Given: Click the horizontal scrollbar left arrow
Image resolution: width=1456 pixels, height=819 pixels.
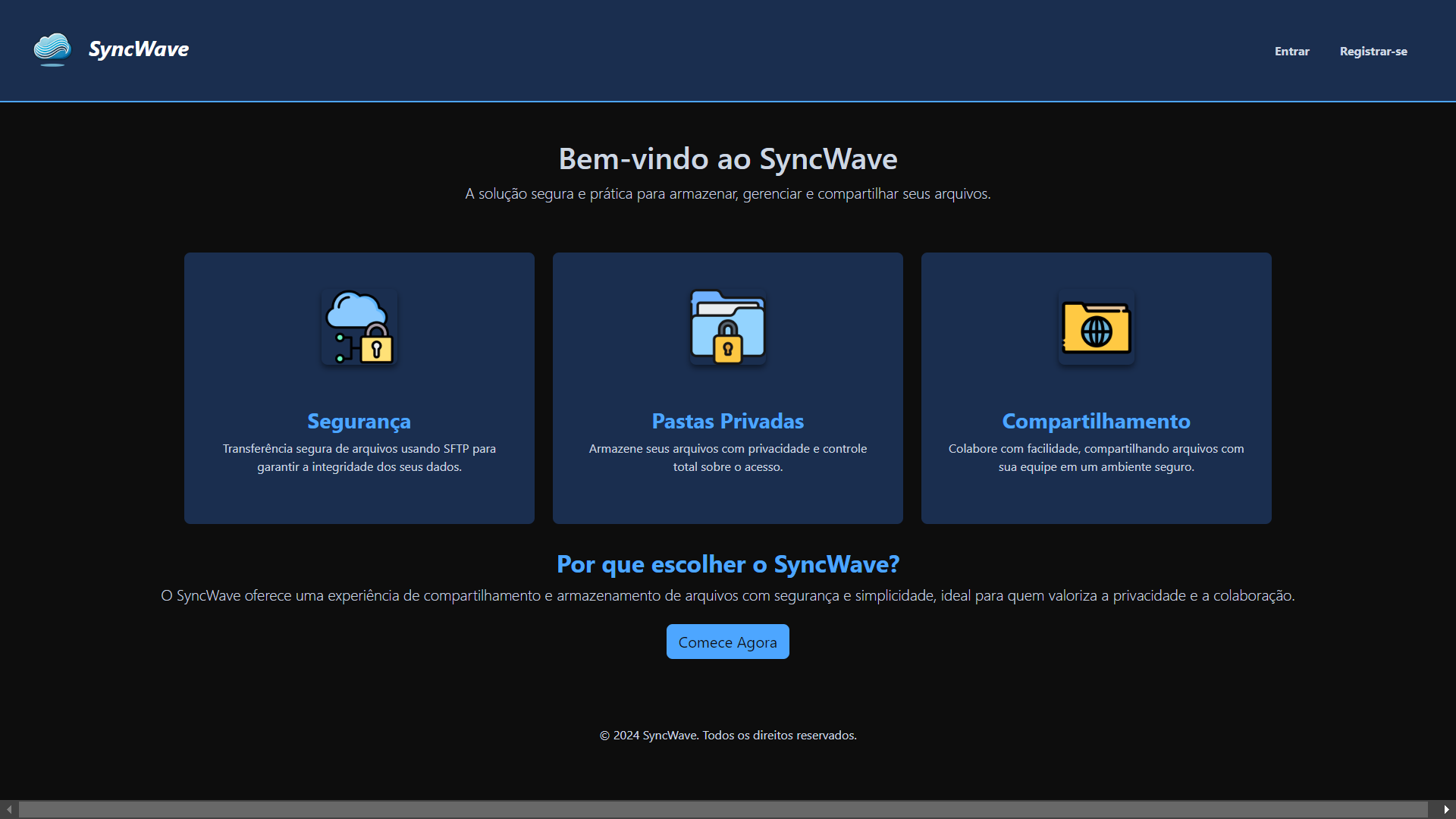Looking at the screenshot, I should click(8, 810).
